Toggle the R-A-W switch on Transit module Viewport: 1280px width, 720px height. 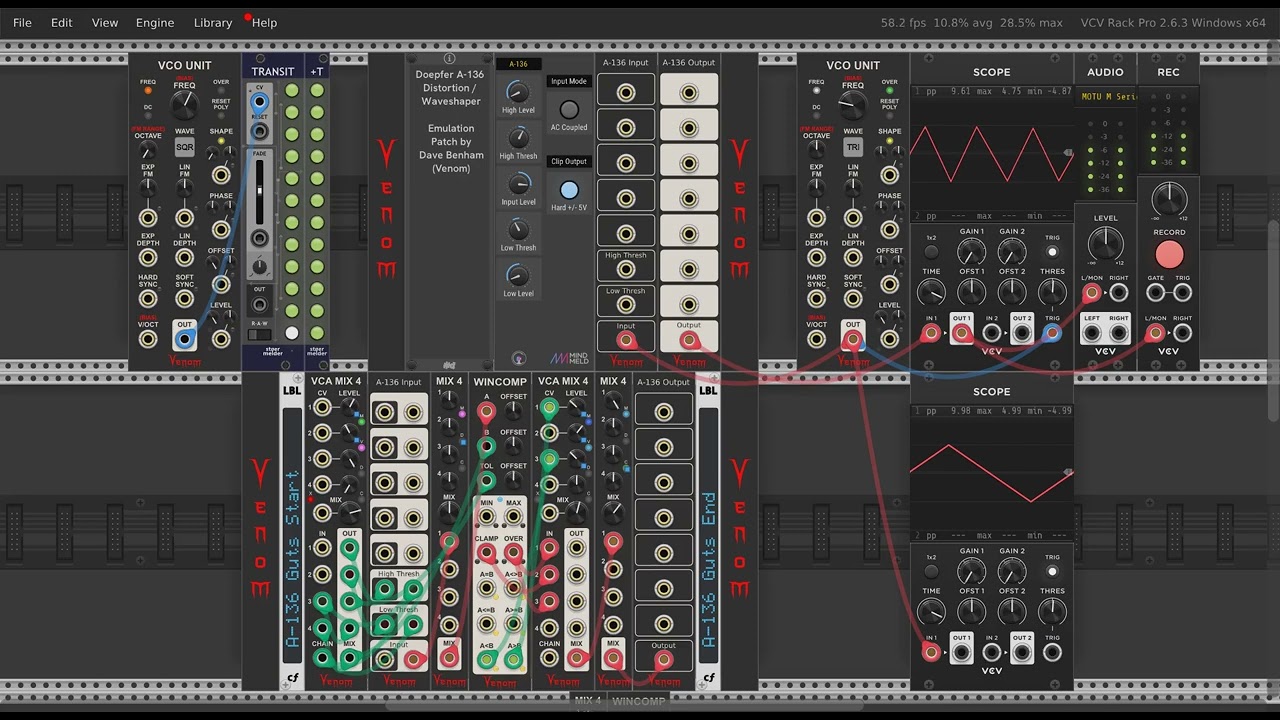[x=259, y=334]
